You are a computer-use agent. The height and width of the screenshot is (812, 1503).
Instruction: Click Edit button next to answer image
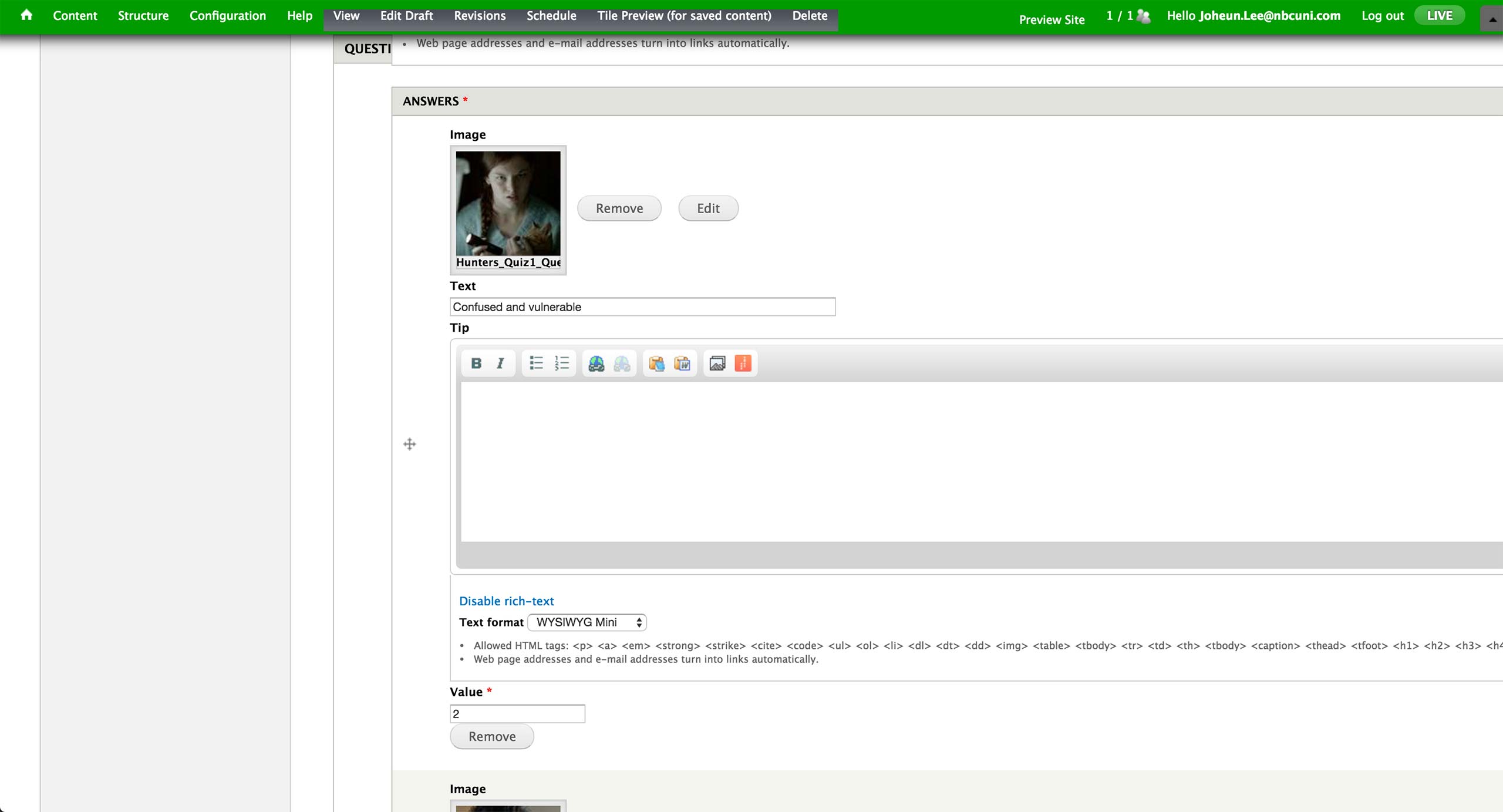(x=707, y=208)
